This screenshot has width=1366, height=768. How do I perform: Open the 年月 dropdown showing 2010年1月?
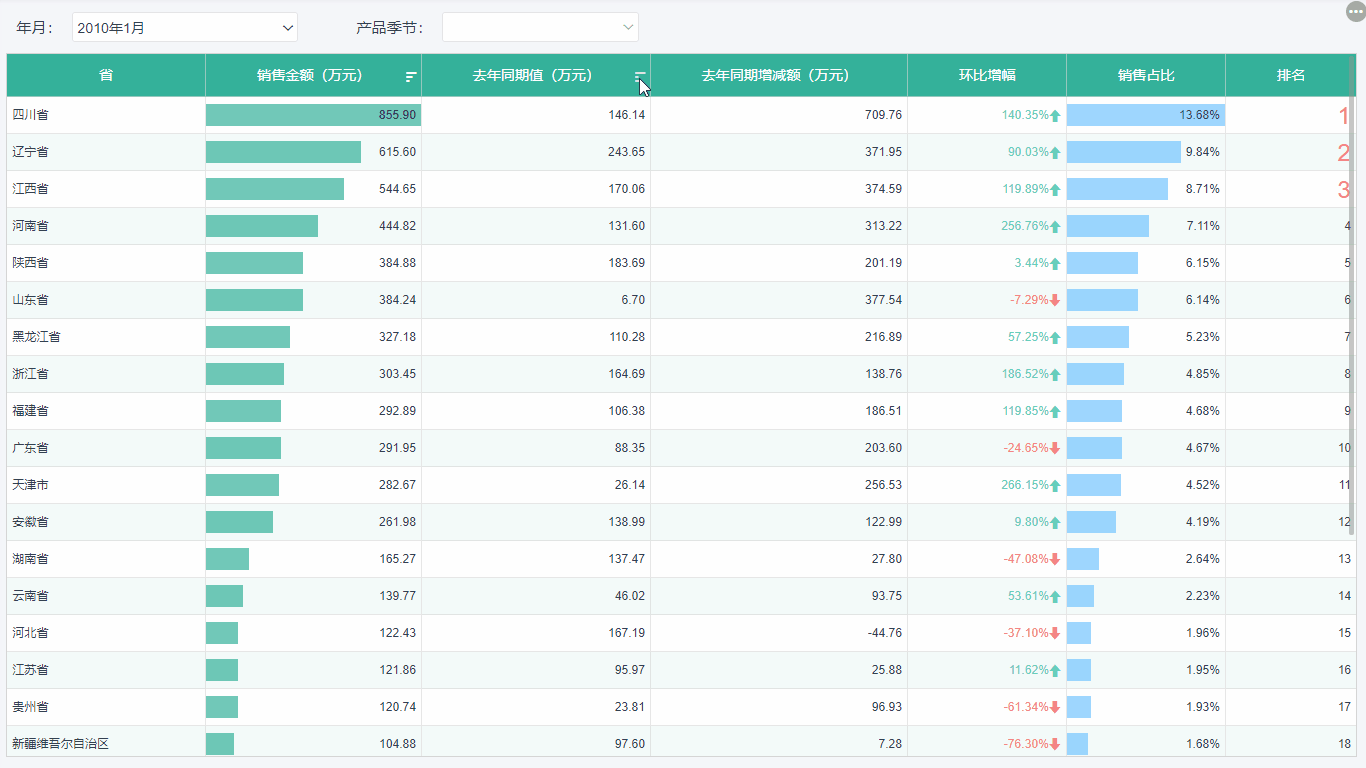coord(185,28)
